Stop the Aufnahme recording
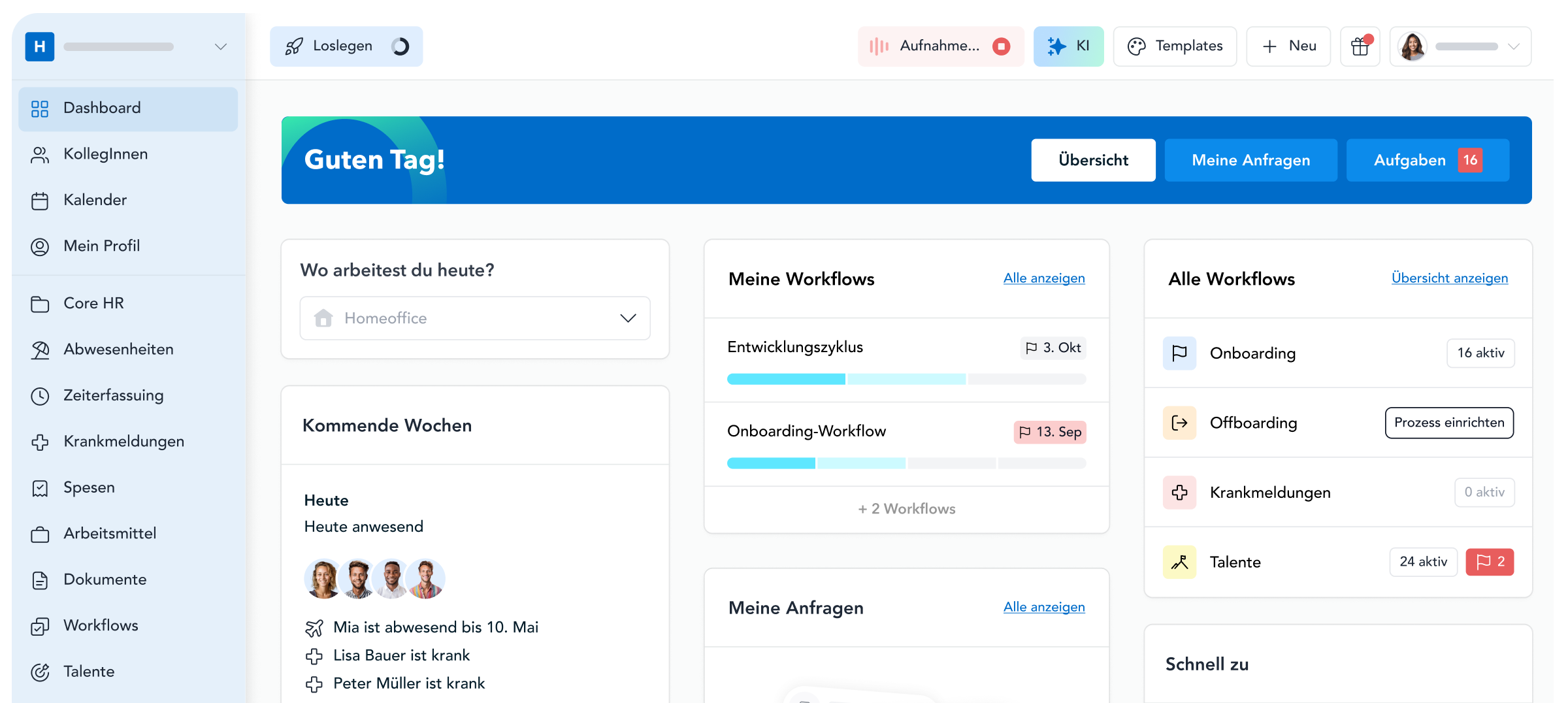1568x703 pixels. 1001,46
